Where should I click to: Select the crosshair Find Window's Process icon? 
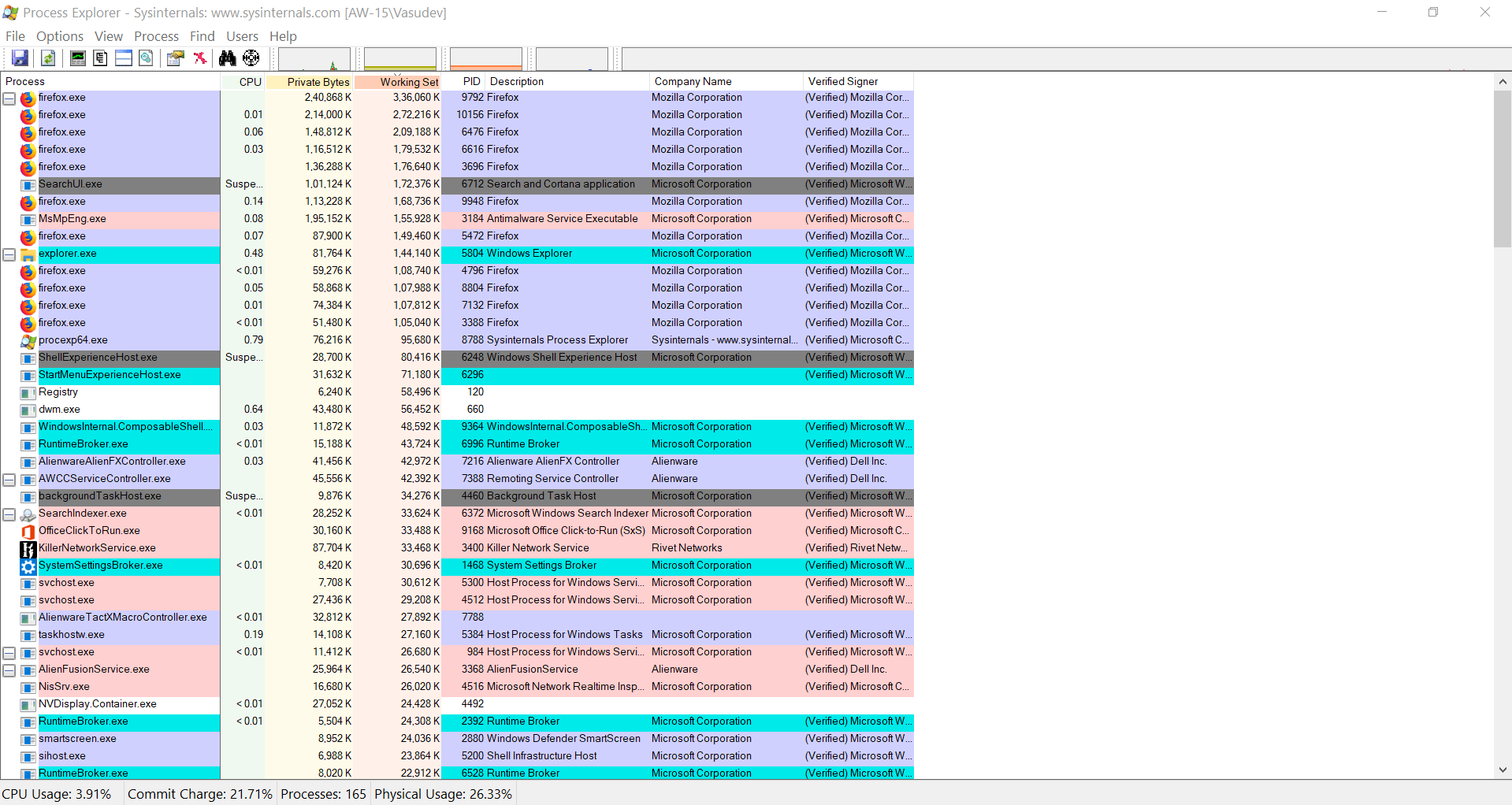tap(251, 58)
